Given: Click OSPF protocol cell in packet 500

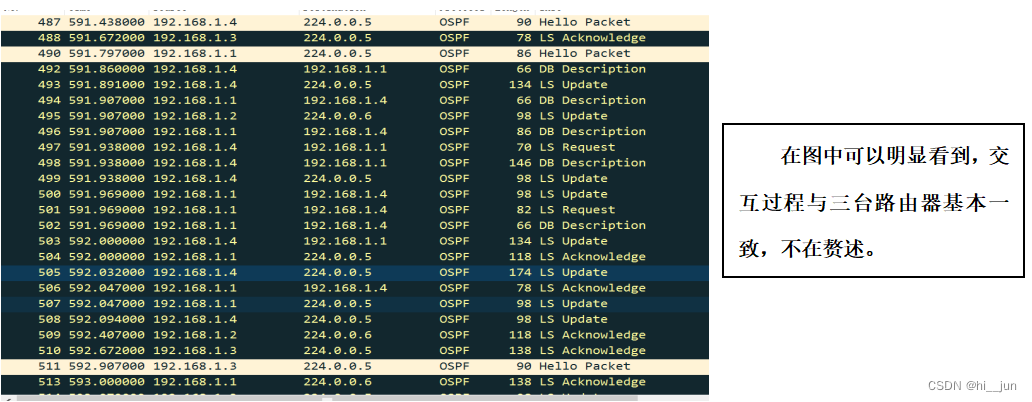Looking at the screenshot, I should click(x=454, y=195).
